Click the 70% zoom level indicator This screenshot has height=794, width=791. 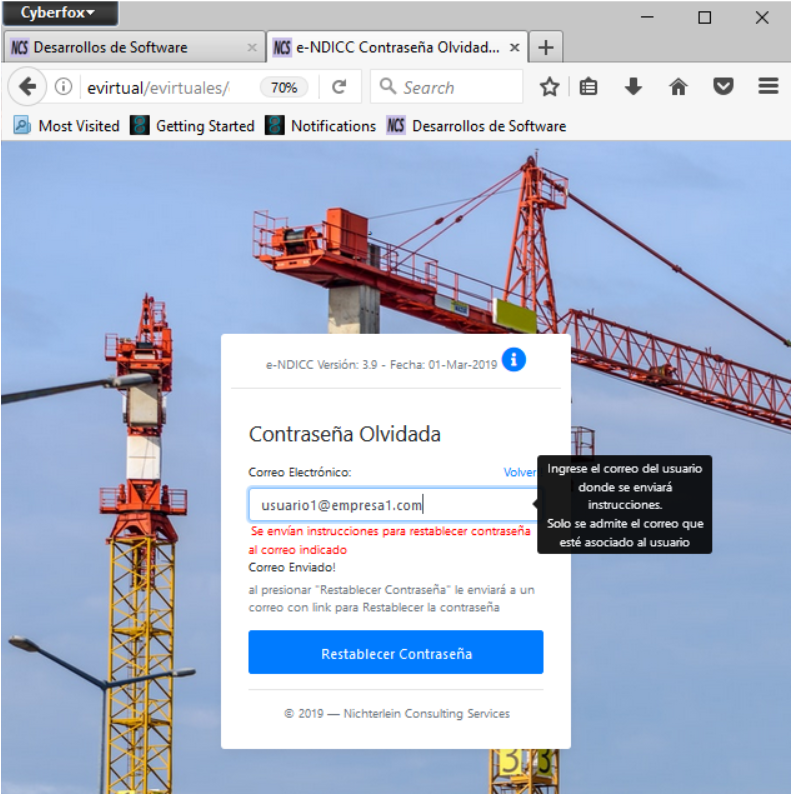tap(284, 87)
